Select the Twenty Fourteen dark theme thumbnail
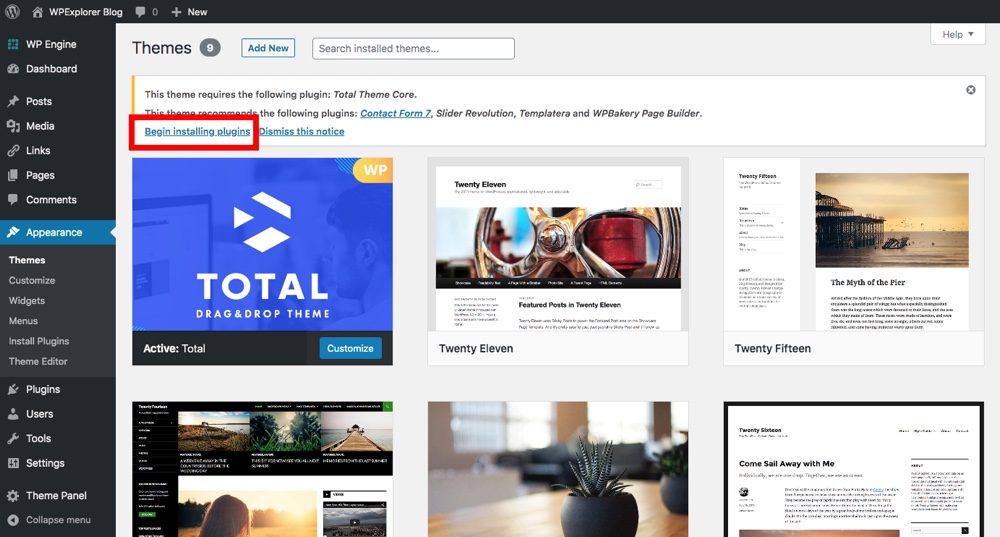This screenshot has width=1000, height=537. coord(262,469)
